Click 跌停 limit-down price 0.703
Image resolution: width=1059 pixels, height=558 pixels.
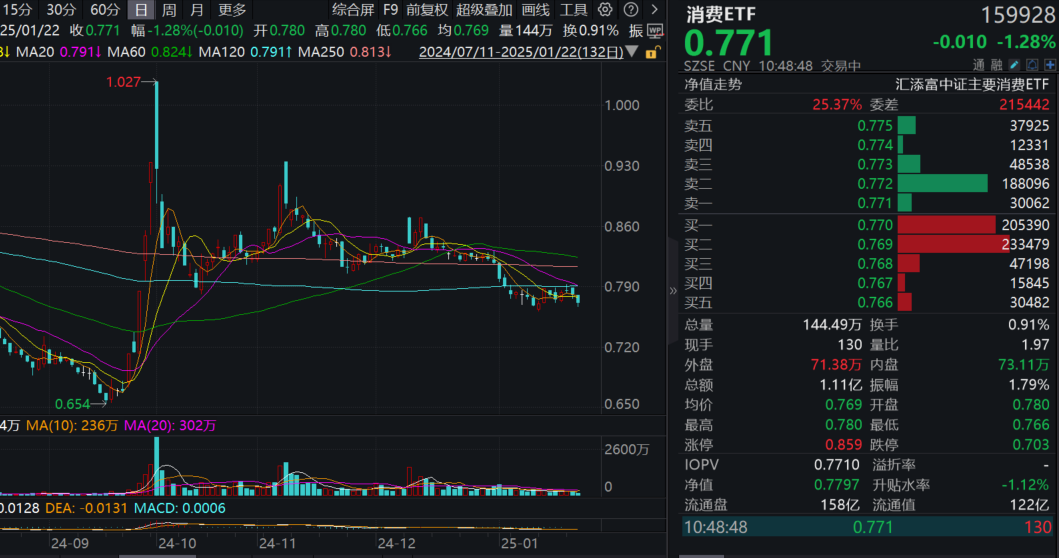1031,445
